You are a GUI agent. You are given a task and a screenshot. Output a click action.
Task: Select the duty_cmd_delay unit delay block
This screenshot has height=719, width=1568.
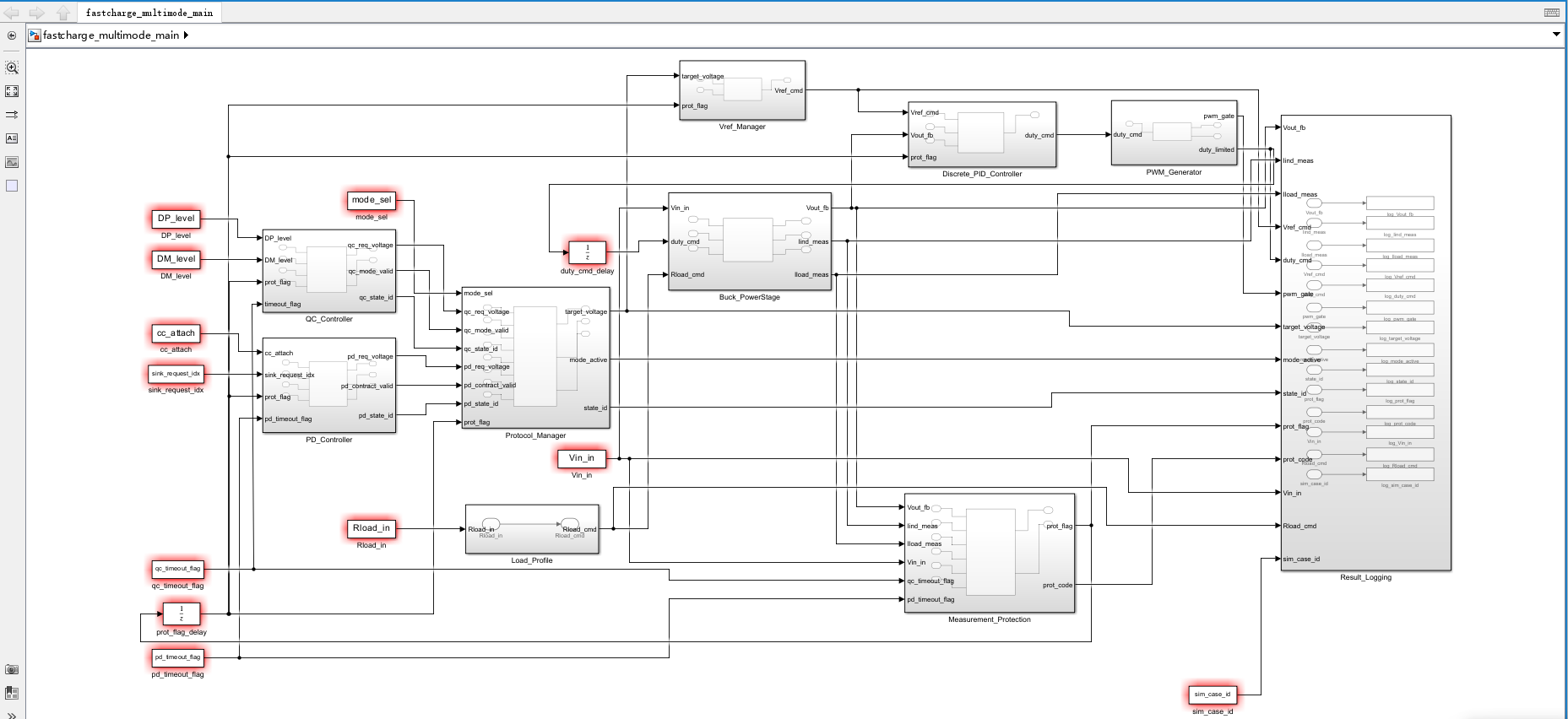[x=588, y=252]
